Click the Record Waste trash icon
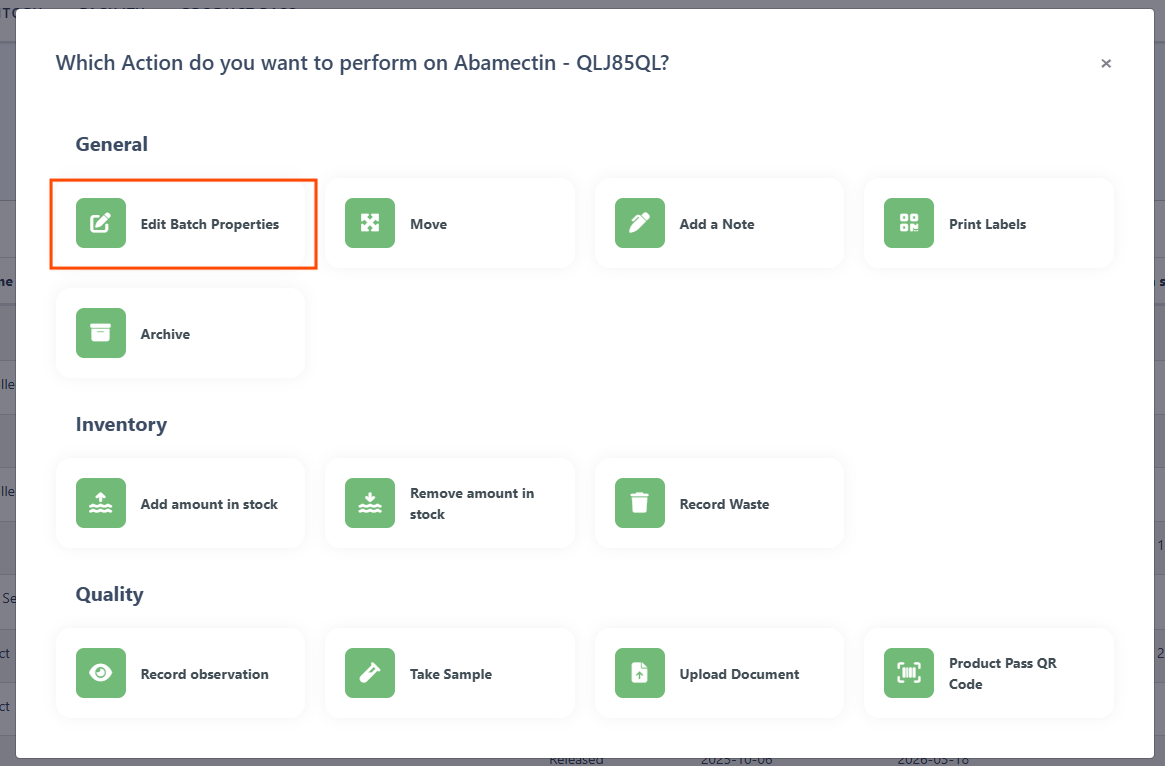1165x766 pixels. [x=640, y=503]
